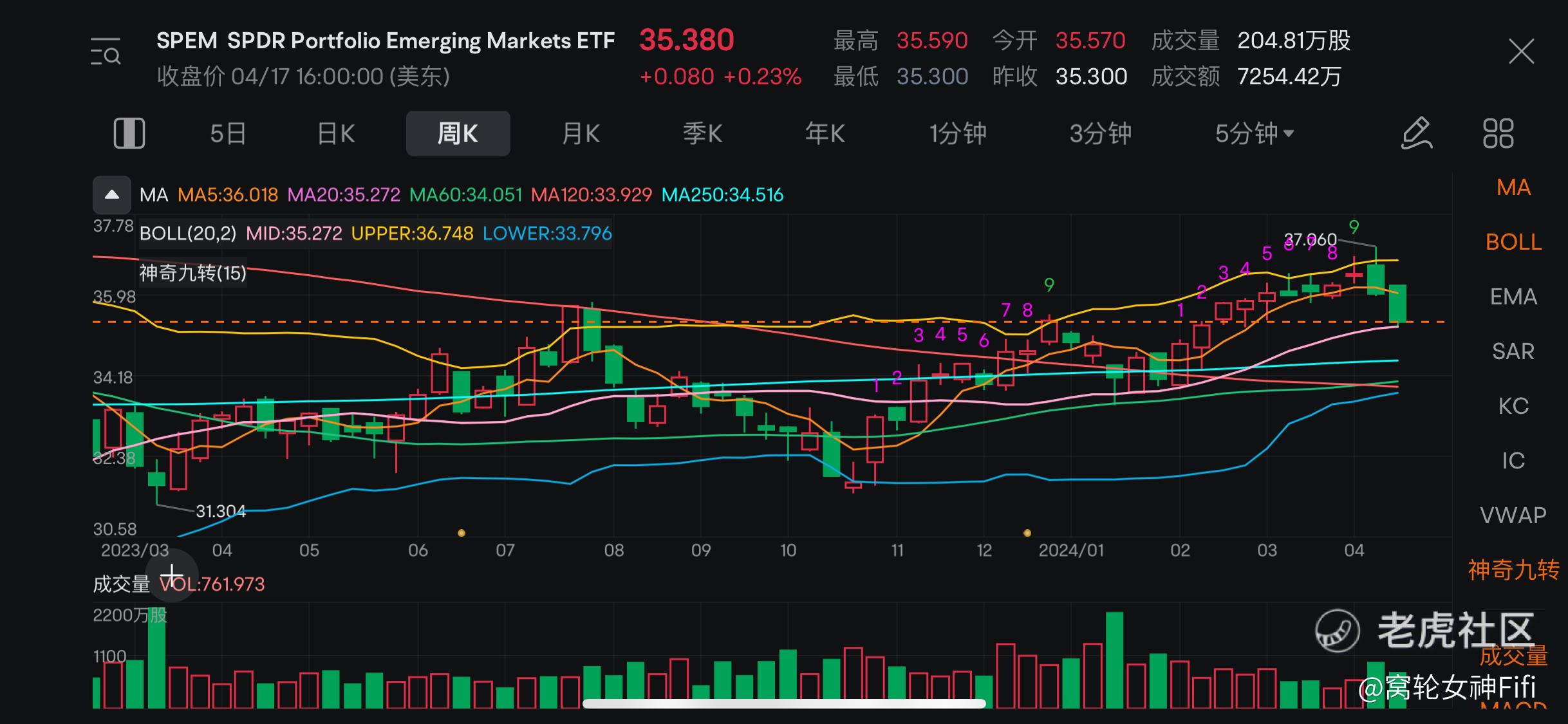
Task: Click the horizontal scroll bar handle
Action: pos(784,703)
